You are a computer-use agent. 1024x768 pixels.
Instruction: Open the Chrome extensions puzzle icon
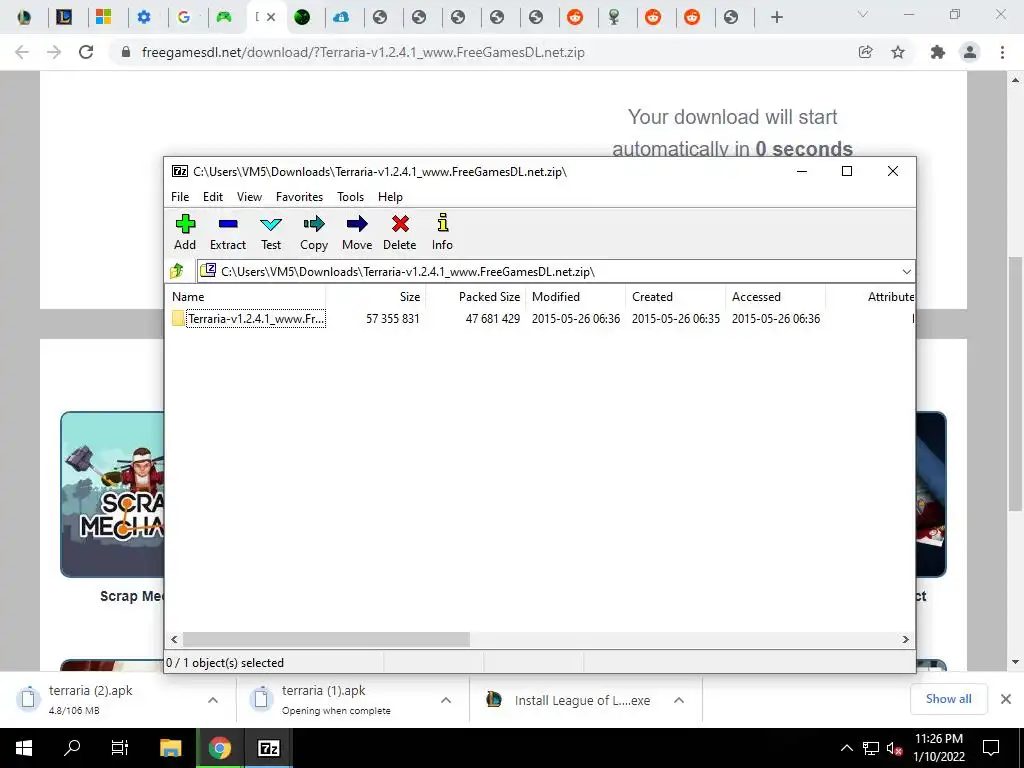(938, 52)
